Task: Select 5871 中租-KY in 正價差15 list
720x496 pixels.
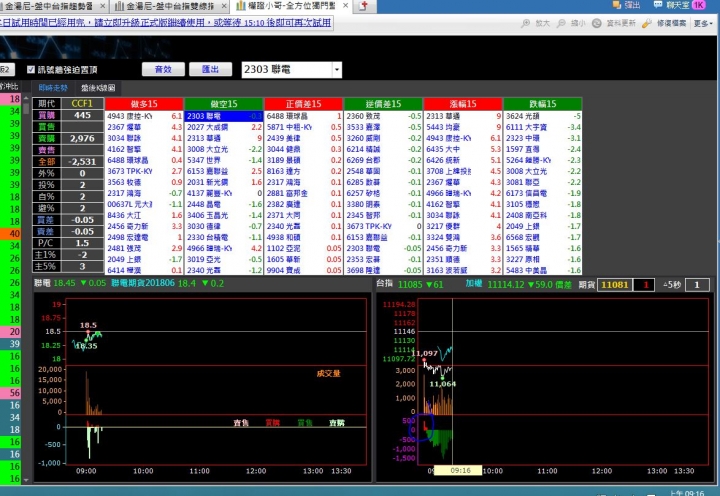Action: [x=304, y=127]
